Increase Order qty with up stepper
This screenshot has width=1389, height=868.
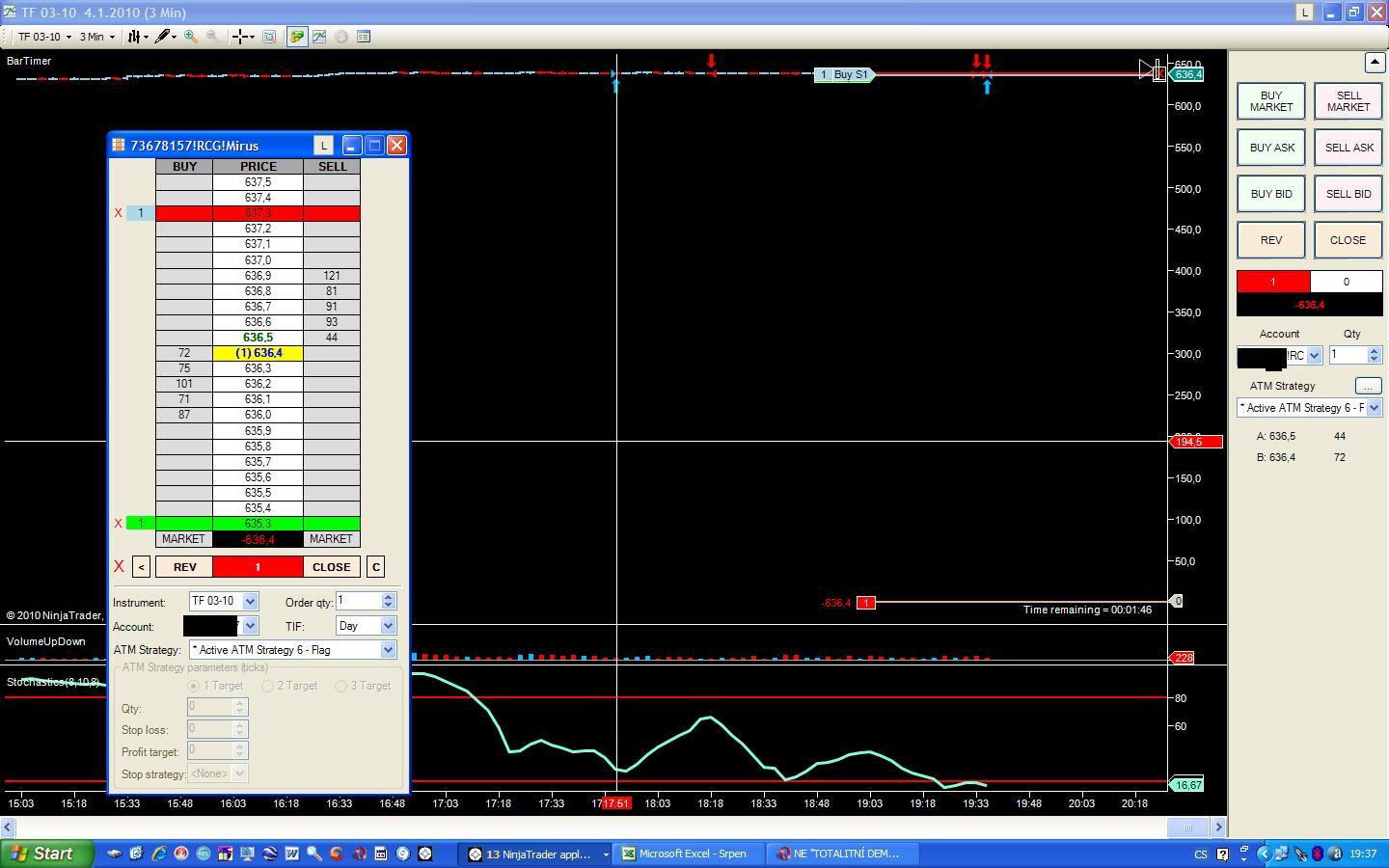point(389,597)
